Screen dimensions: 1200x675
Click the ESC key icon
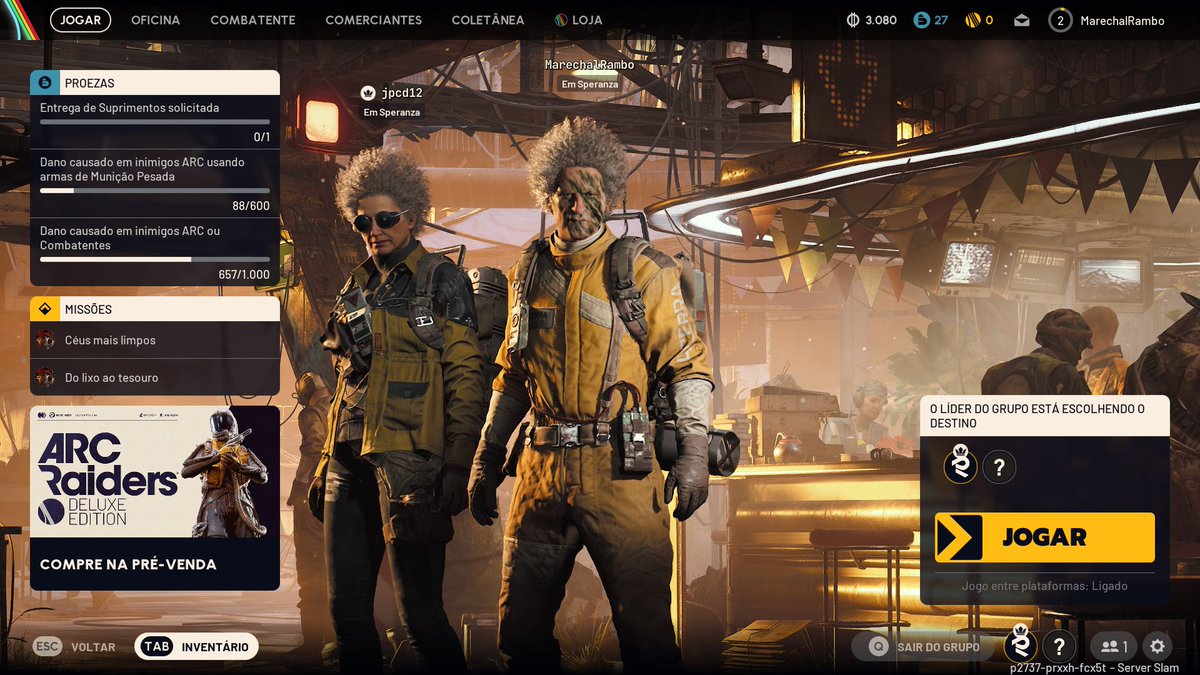pyautogui.click(x=48, y=647)
